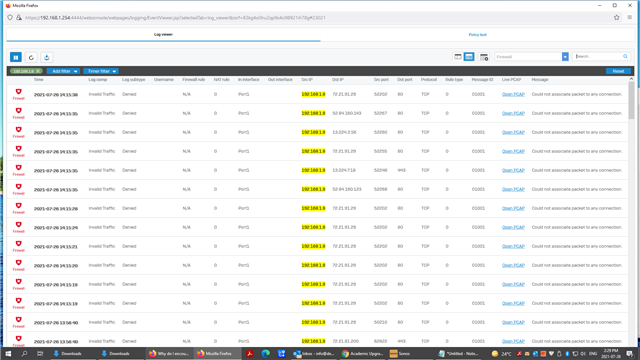Viewport: 640px width, 360px height.
Task: Open Adobe Acrobat from taskbar
Action: (249, 353)
